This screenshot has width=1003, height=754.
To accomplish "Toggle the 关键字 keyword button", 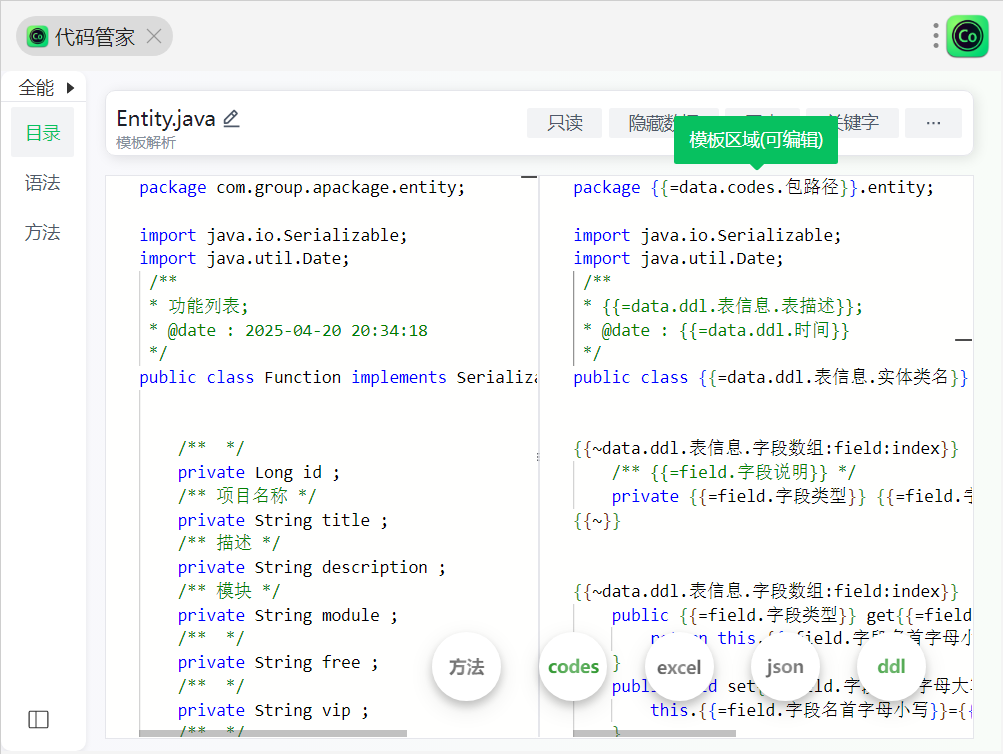I will tap(853, 123).
